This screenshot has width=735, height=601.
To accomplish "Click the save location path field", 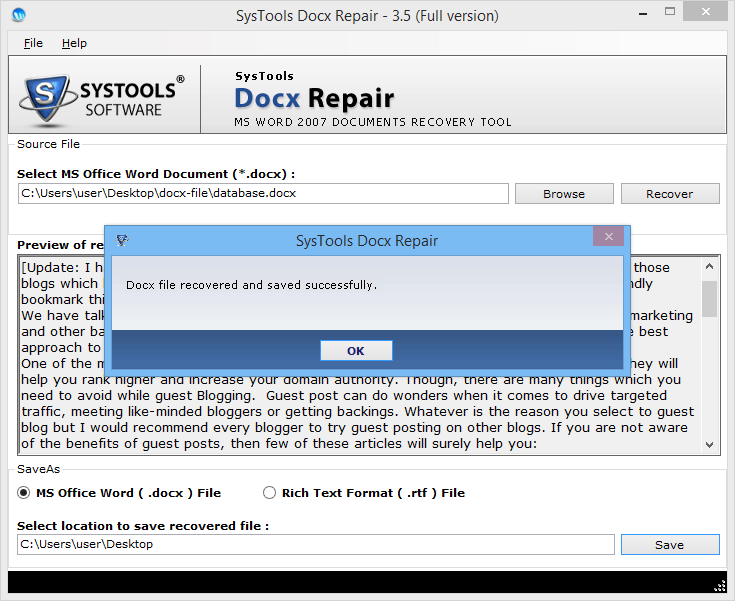I will (315, 544).
